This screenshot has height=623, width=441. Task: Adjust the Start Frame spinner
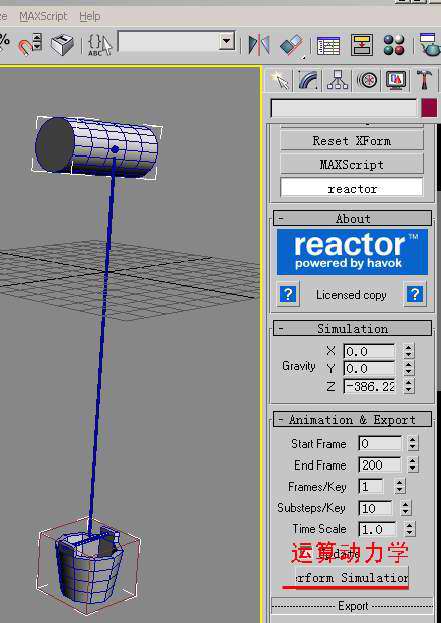tap(413, 443)
